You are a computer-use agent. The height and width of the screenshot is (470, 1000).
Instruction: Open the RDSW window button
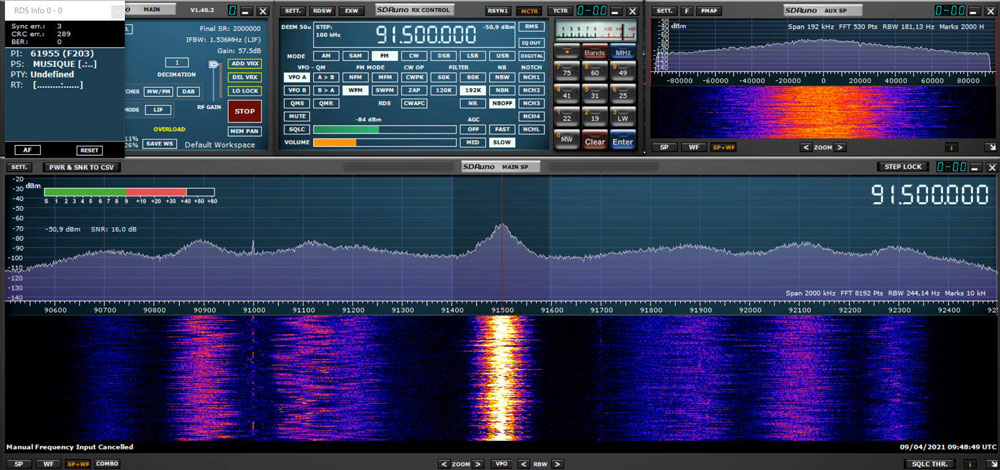pyautogui.click(x=322, y=11)
